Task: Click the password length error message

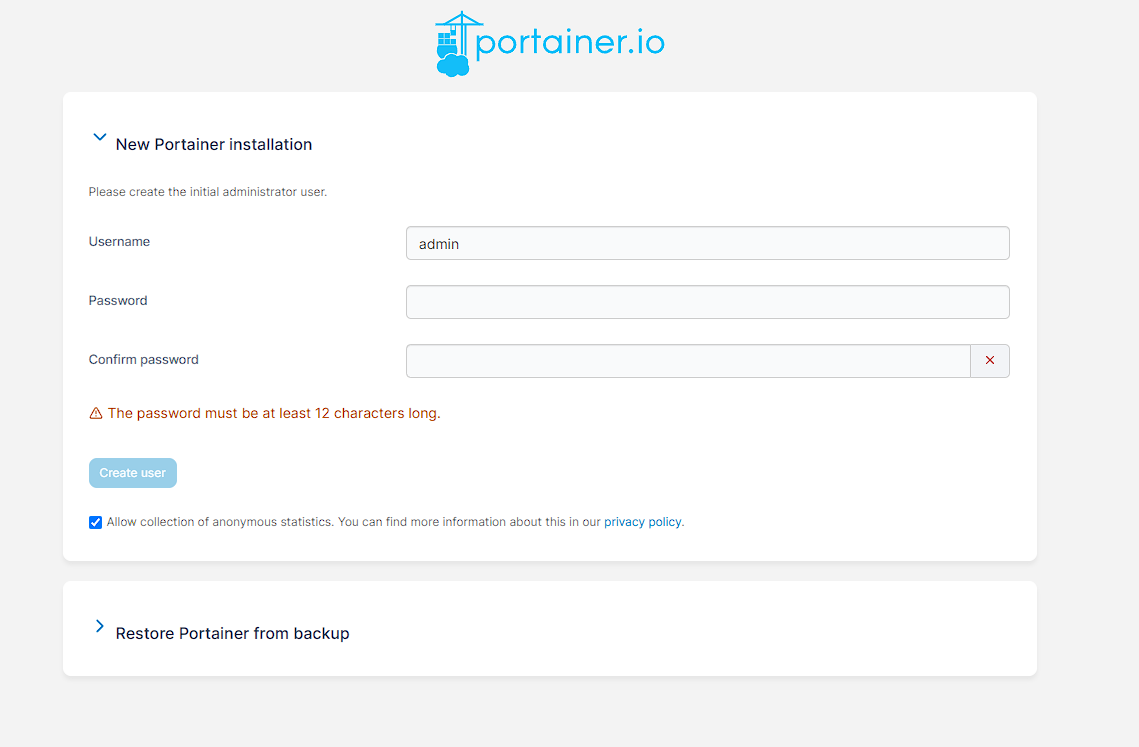Action: (x=274, y=413)
